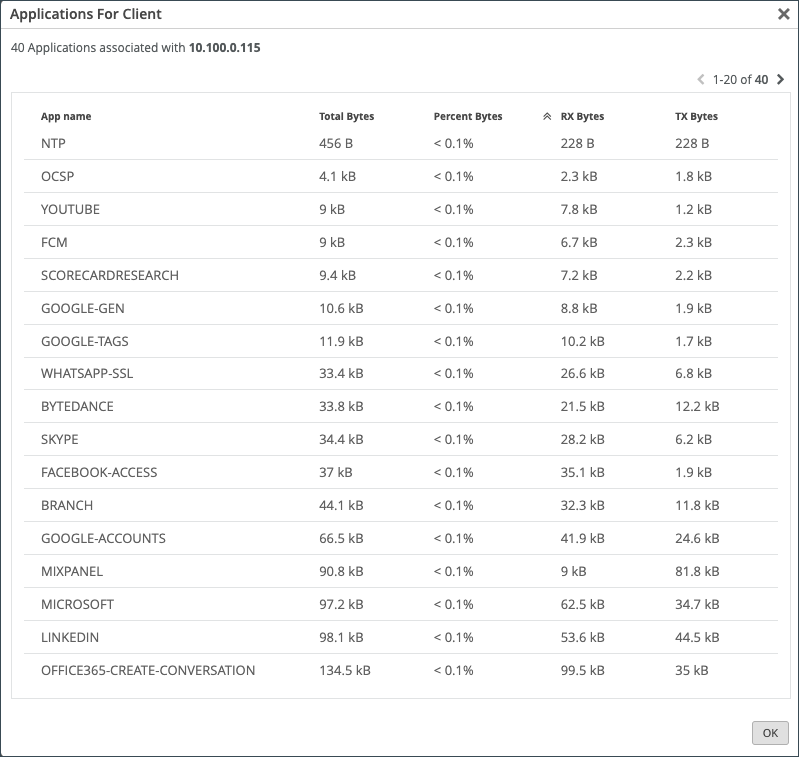Select GOOGLE-TAGS app name
This screenshot has height=757, width=799.
point(85,341)
